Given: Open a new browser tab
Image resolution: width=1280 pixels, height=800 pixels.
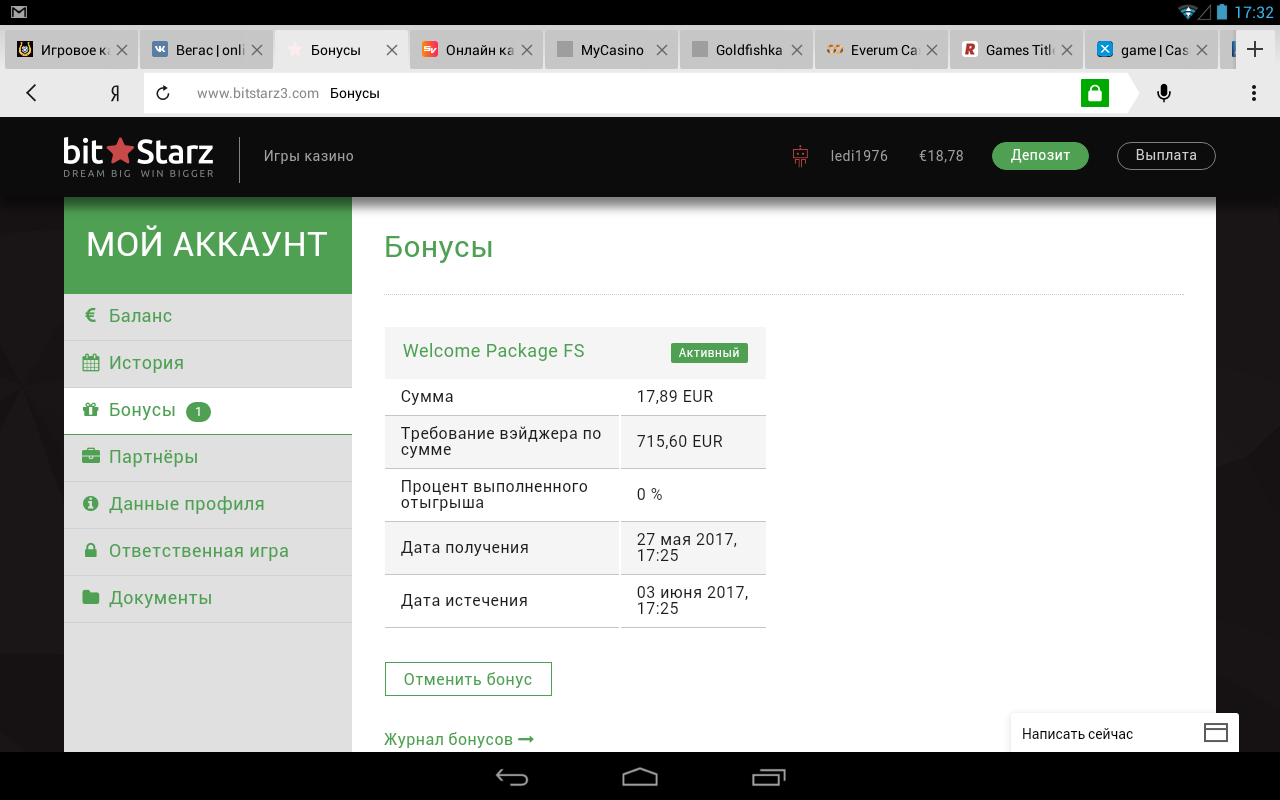Looking at the screenshot, I should [1255, 49].
